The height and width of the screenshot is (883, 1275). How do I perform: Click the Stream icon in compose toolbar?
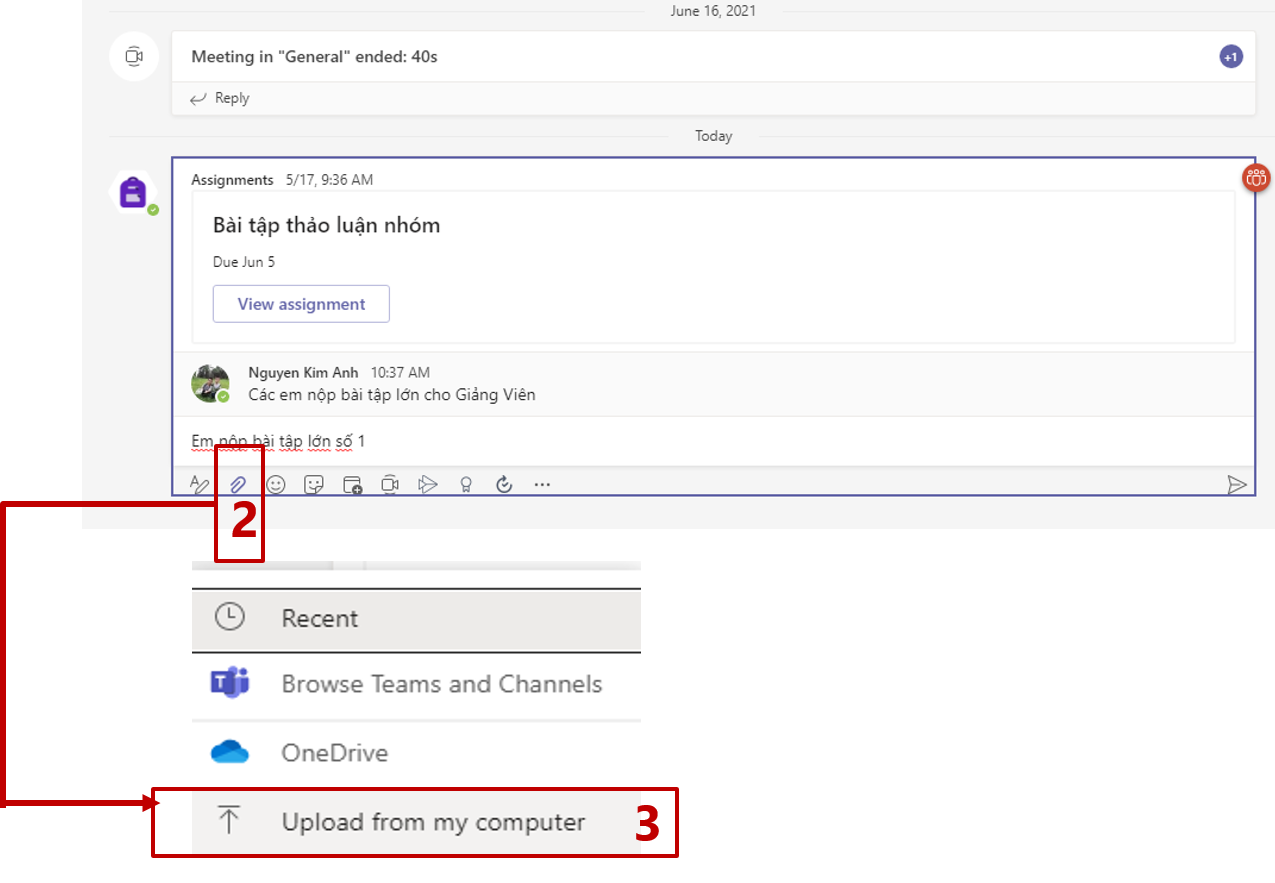[x=428, y=485]
